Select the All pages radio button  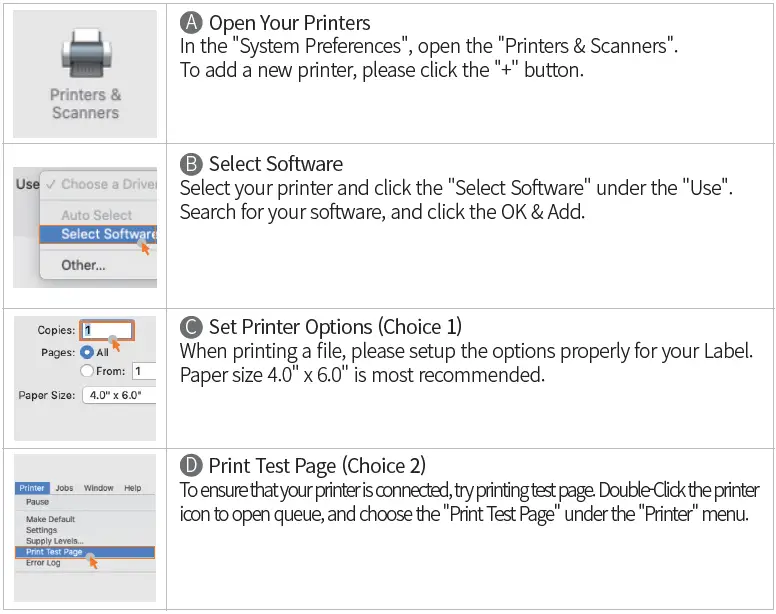click(x=87, y=352)
